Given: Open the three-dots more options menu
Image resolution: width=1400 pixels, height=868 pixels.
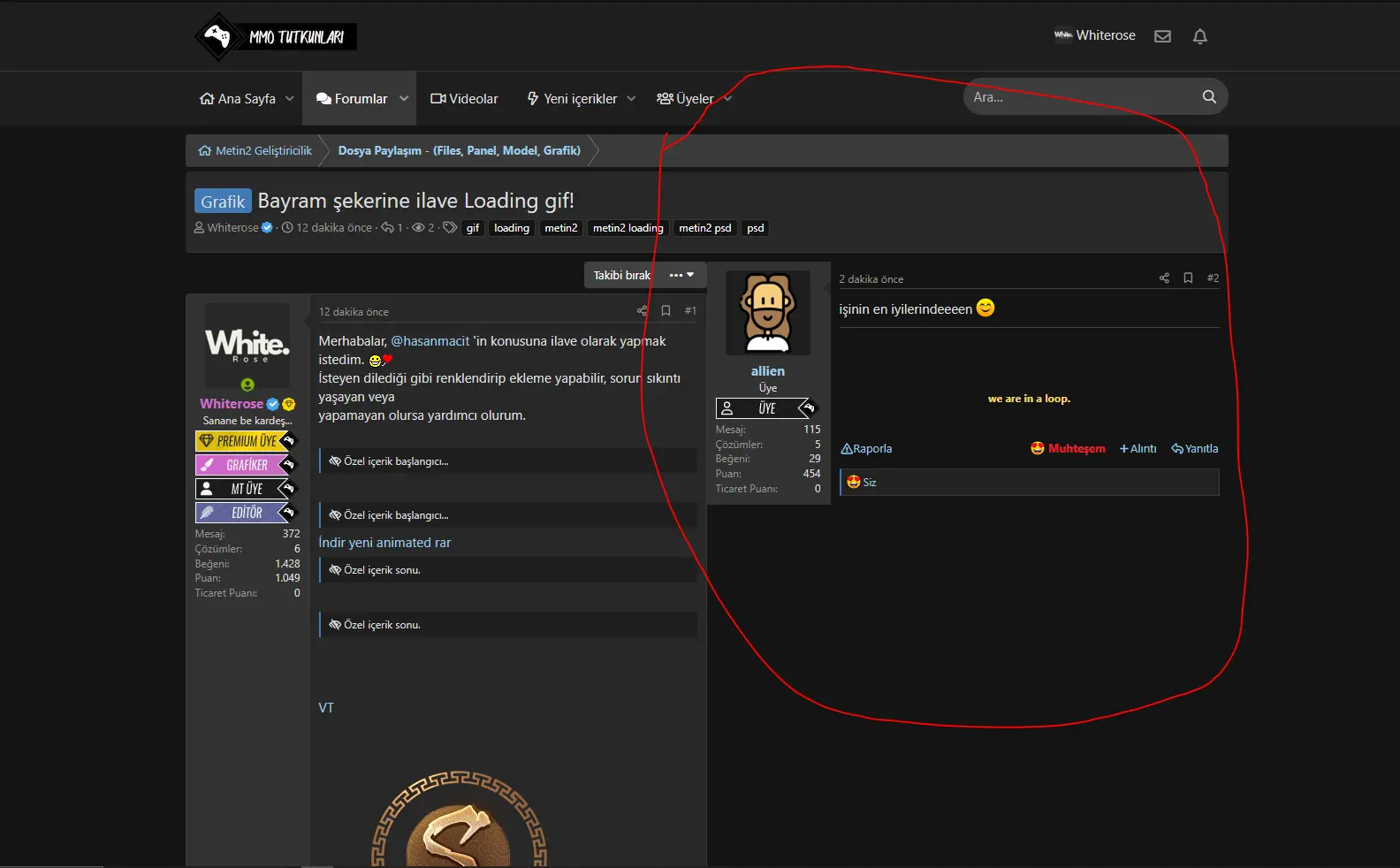Looking at the screenshot, I should (x=681, y=275).
